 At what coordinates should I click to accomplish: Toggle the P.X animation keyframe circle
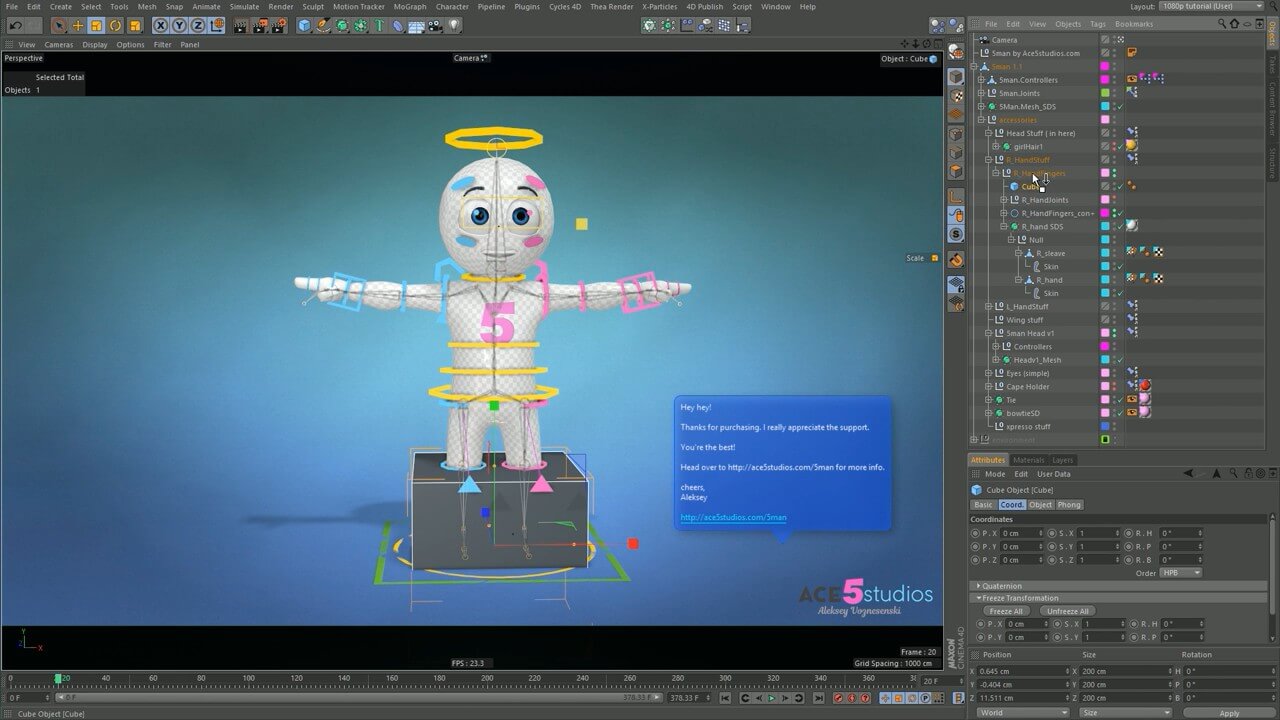click(x=975, y=533)
